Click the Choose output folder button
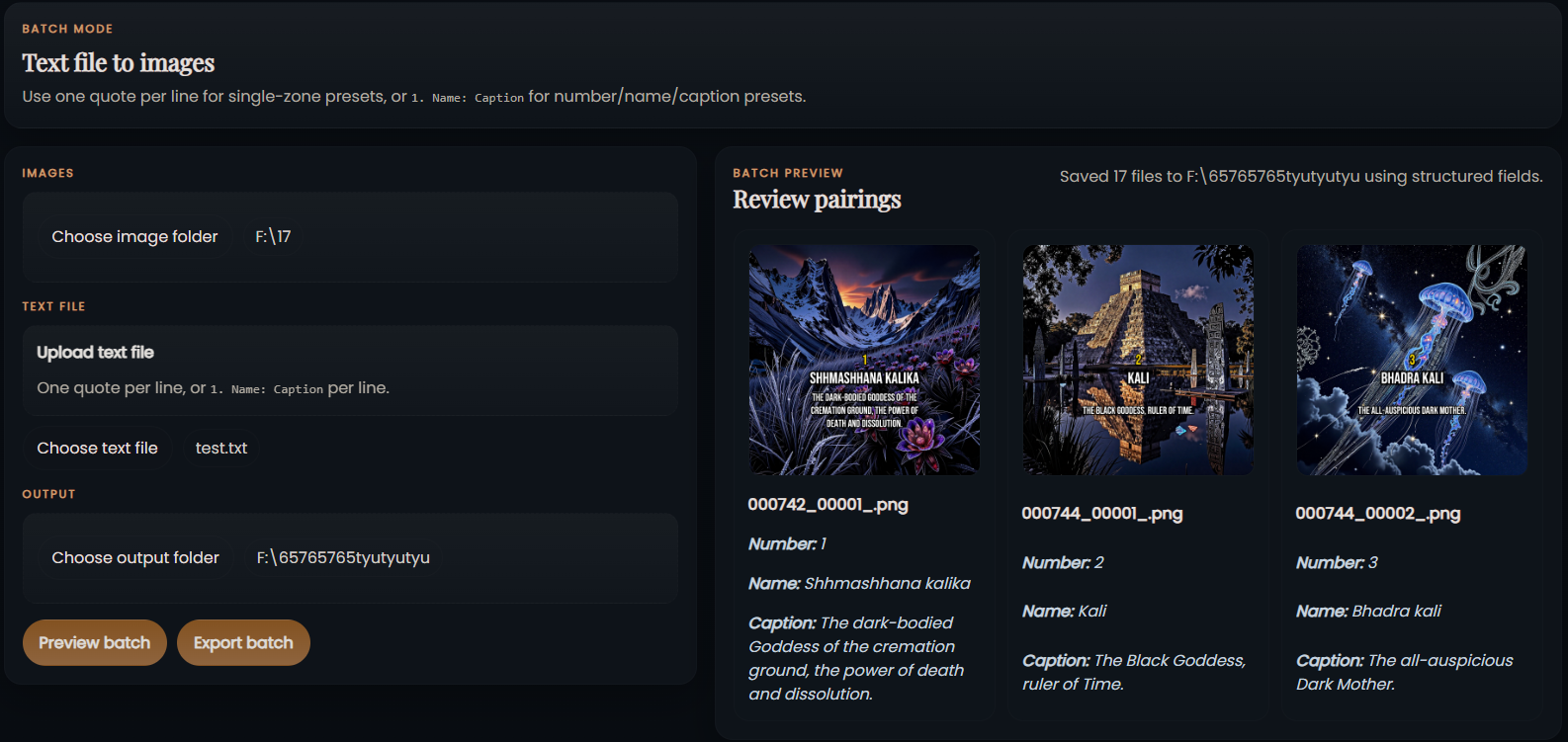1568x742 pixels. pos(135,558)
